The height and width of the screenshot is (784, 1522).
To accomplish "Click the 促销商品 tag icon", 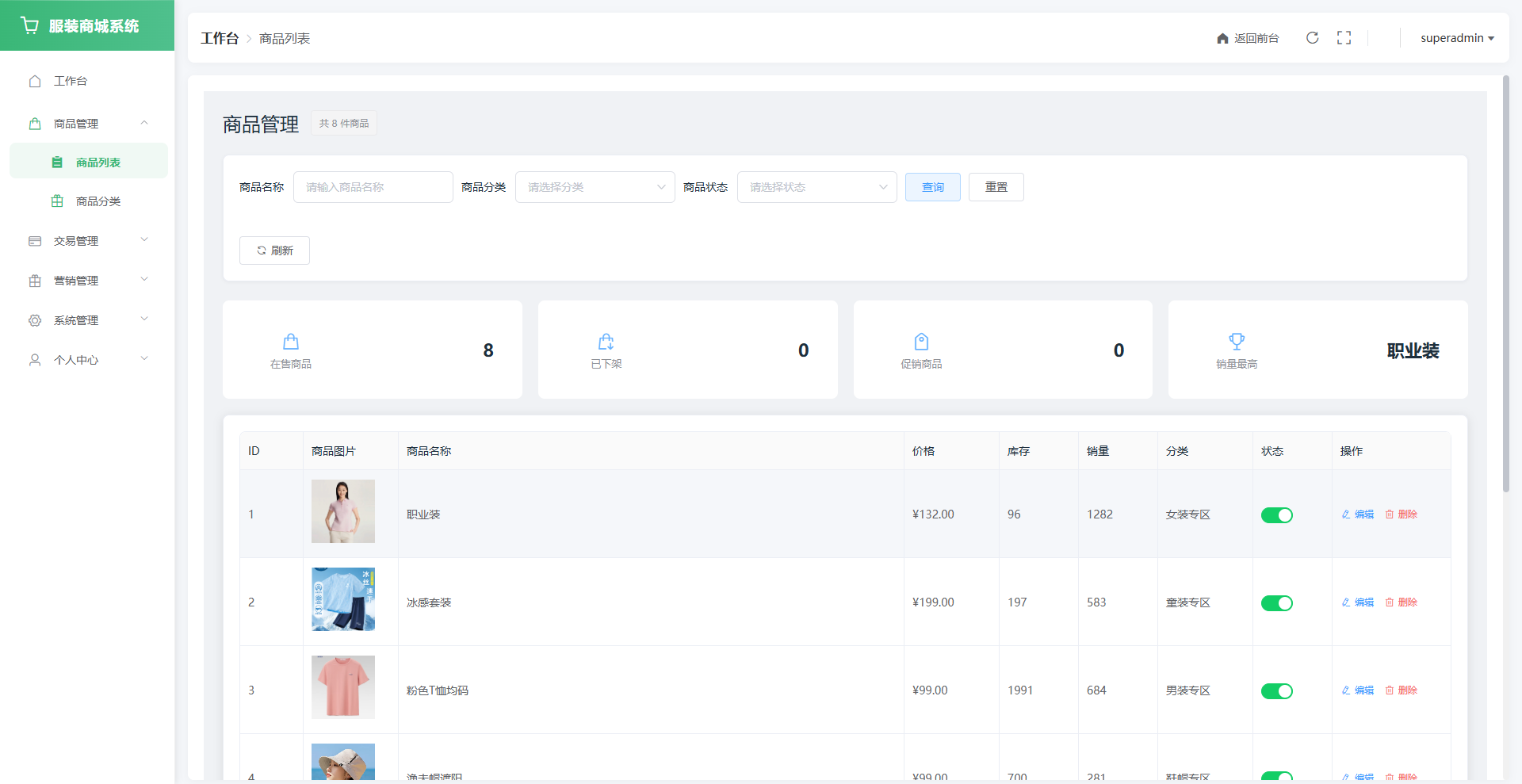I will pos(921,342).
